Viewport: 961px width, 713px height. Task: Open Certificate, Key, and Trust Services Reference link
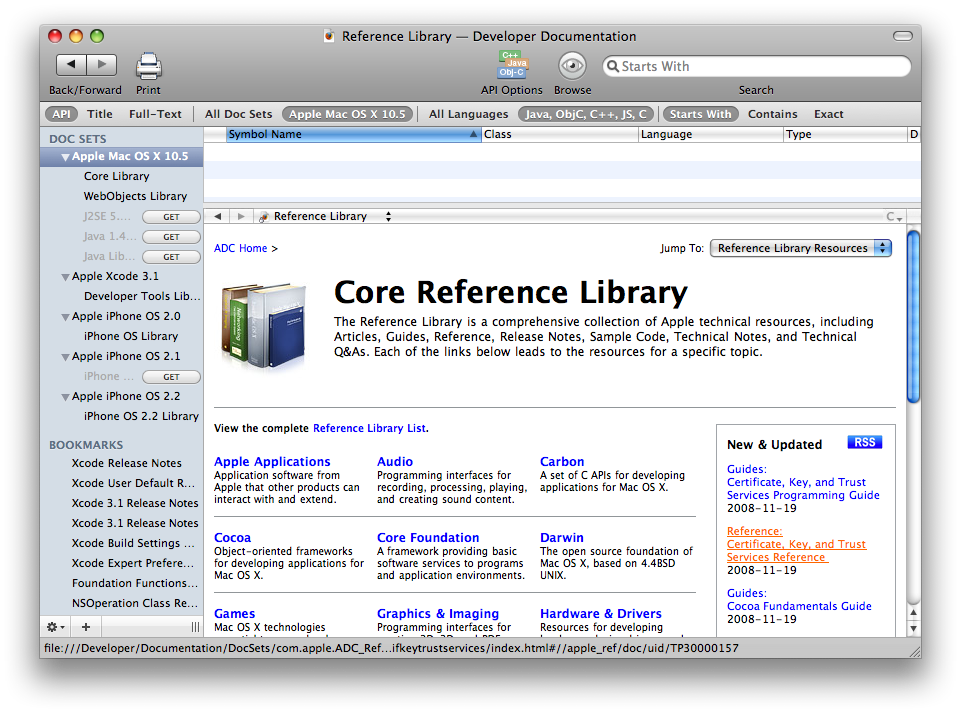point(796,551)
